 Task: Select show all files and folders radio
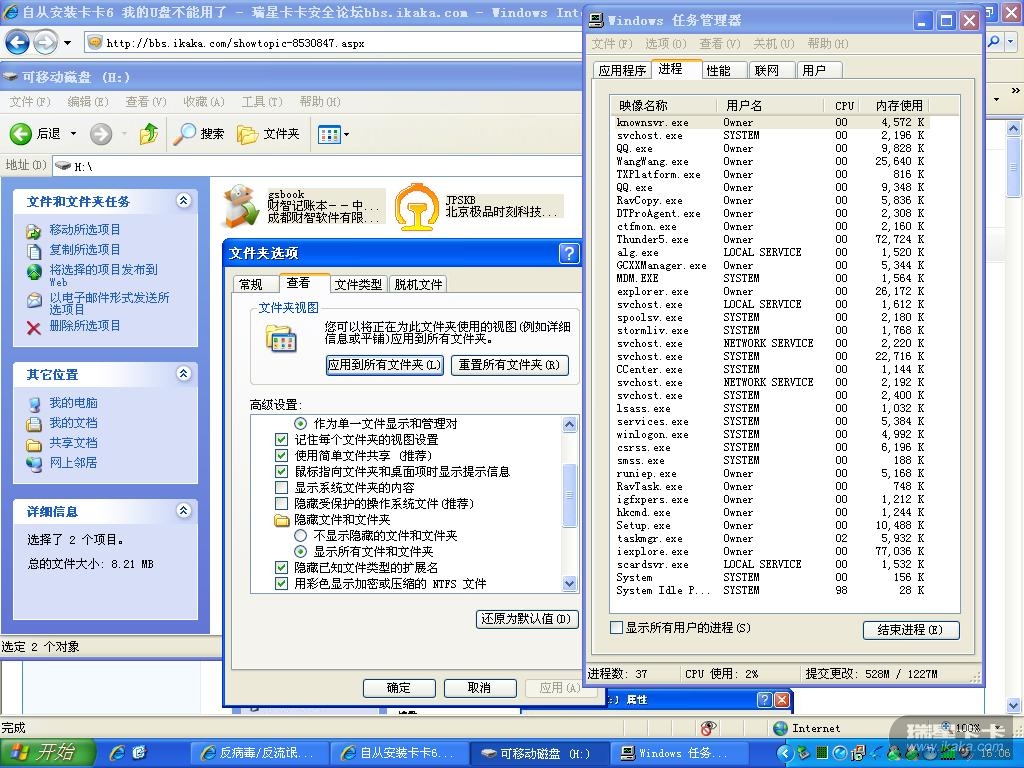300,552
